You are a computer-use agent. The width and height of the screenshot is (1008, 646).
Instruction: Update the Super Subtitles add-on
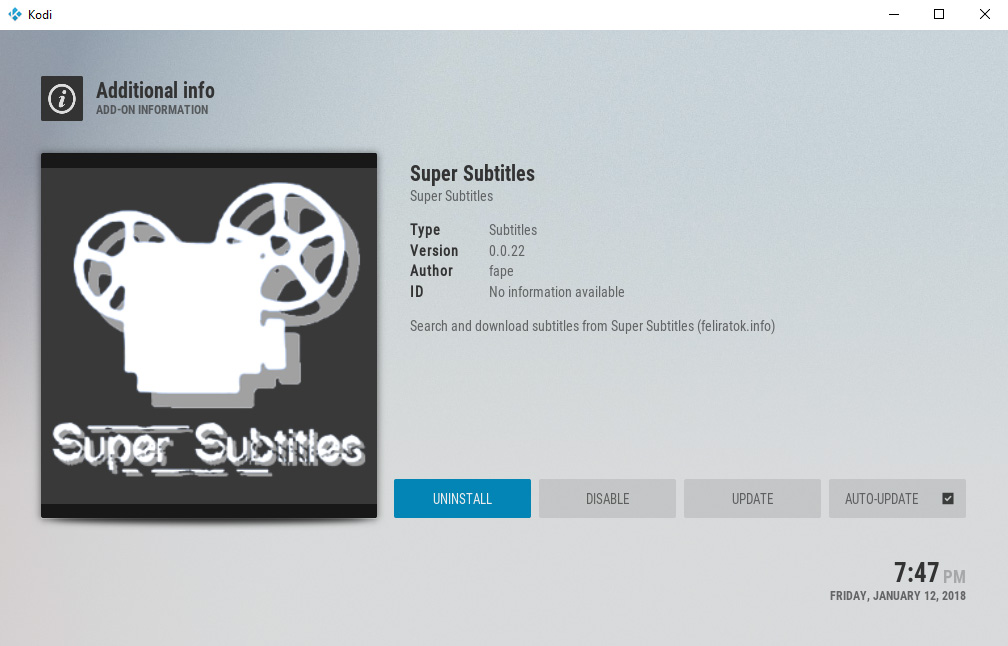click(752, 498)
